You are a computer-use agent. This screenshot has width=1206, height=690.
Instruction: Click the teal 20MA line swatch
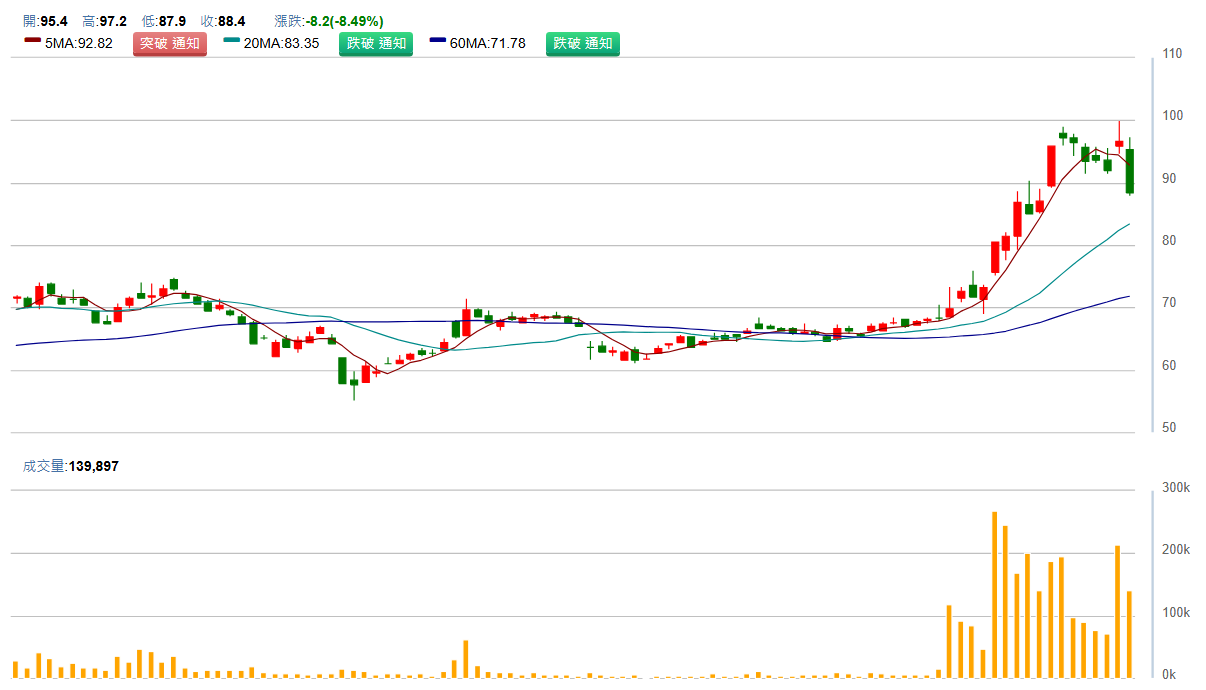[232, 41]
